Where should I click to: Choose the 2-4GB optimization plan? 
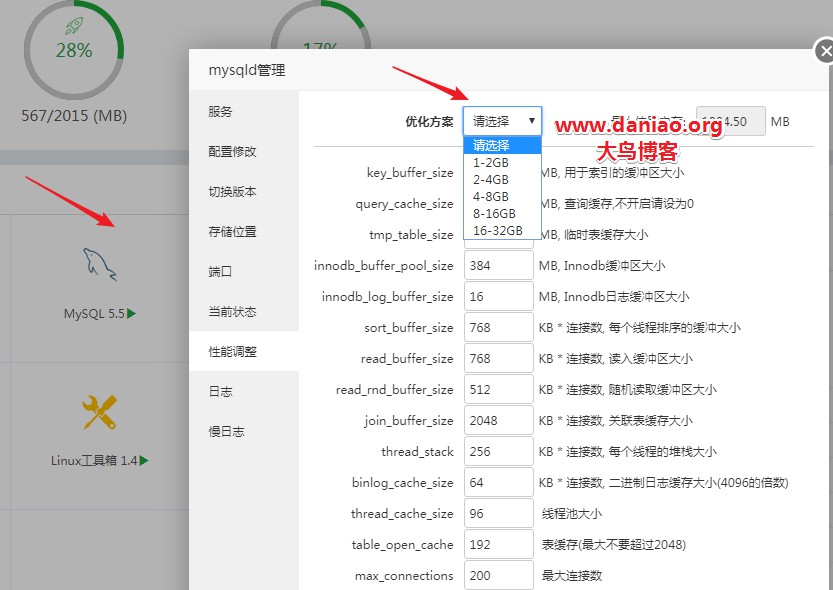[x=502, y=179]
